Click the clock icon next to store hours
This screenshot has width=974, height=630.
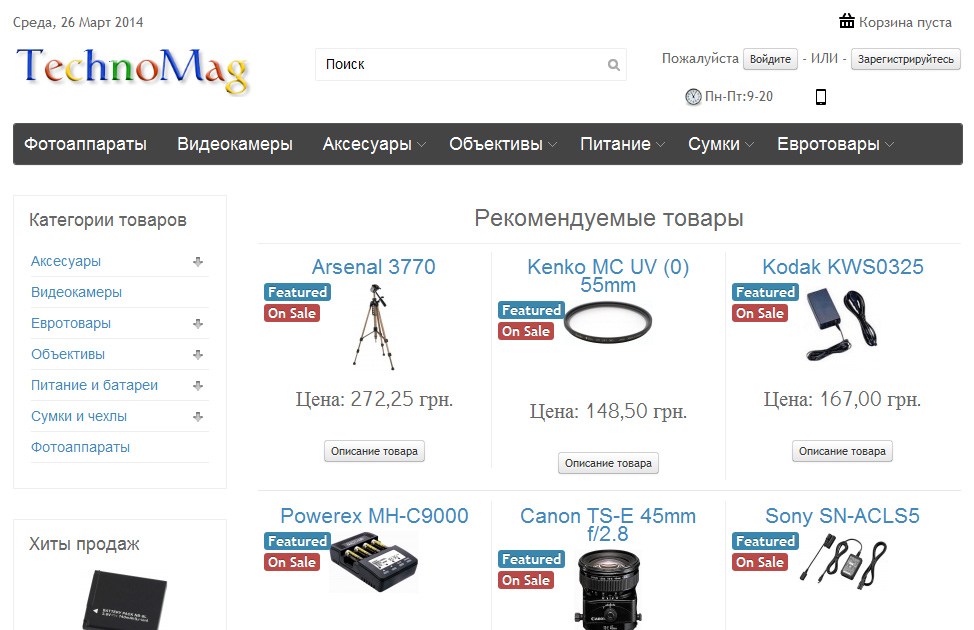691,98
